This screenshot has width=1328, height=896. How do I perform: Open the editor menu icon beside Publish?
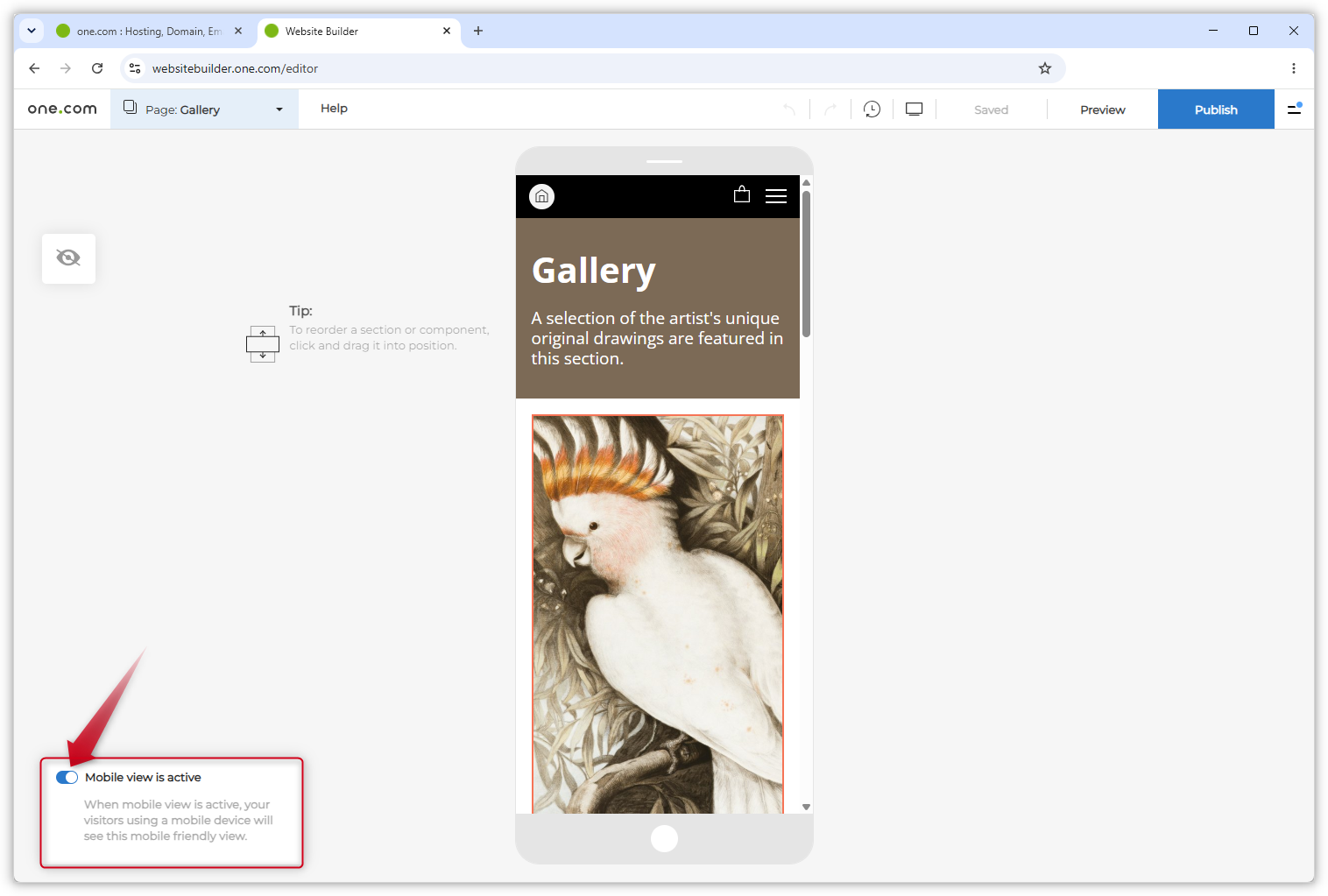1294,109
